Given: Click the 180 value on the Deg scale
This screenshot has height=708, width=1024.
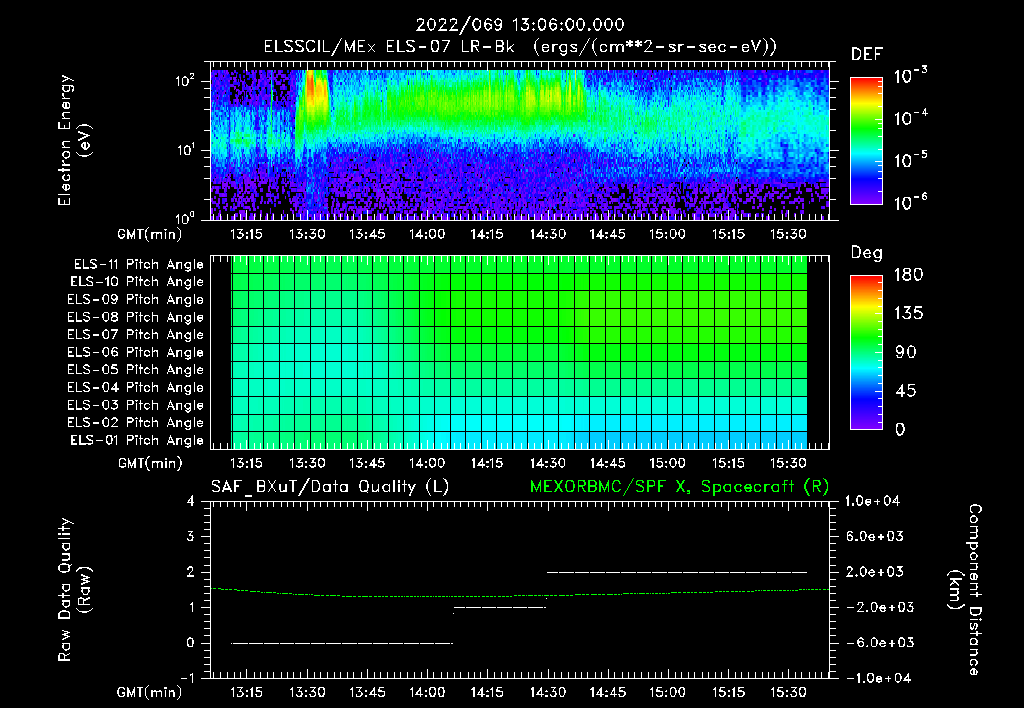Looking at the screenshot, I should pos(908,275).
